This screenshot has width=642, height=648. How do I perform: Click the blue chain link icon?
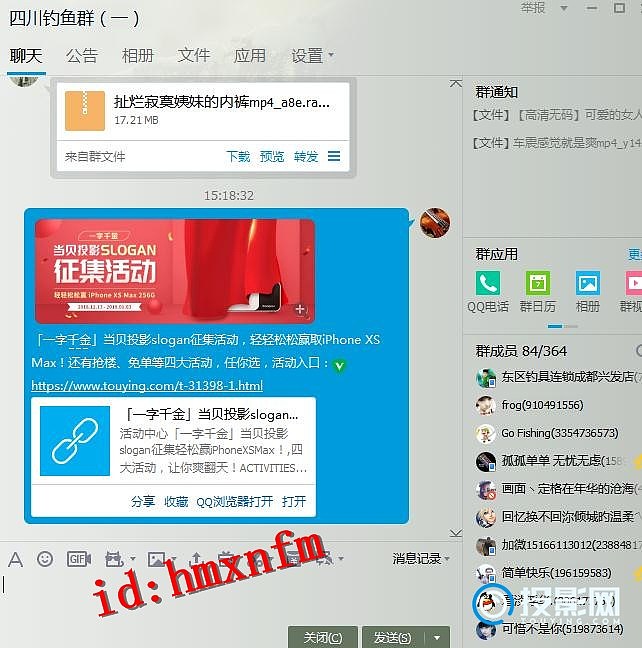[75, 441]
